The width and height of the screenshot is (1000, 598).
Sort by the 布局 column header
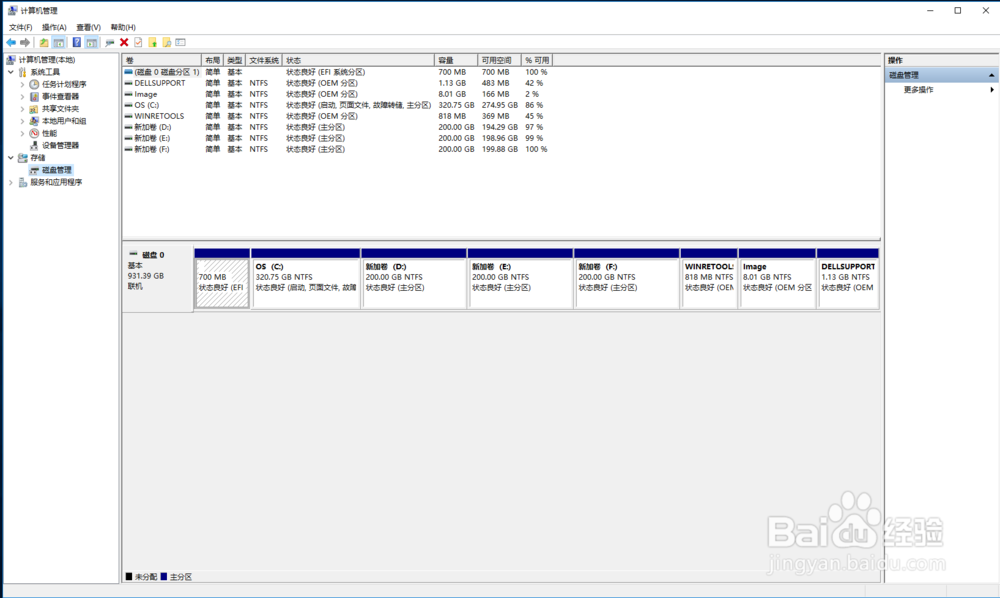tap(212, 60)
